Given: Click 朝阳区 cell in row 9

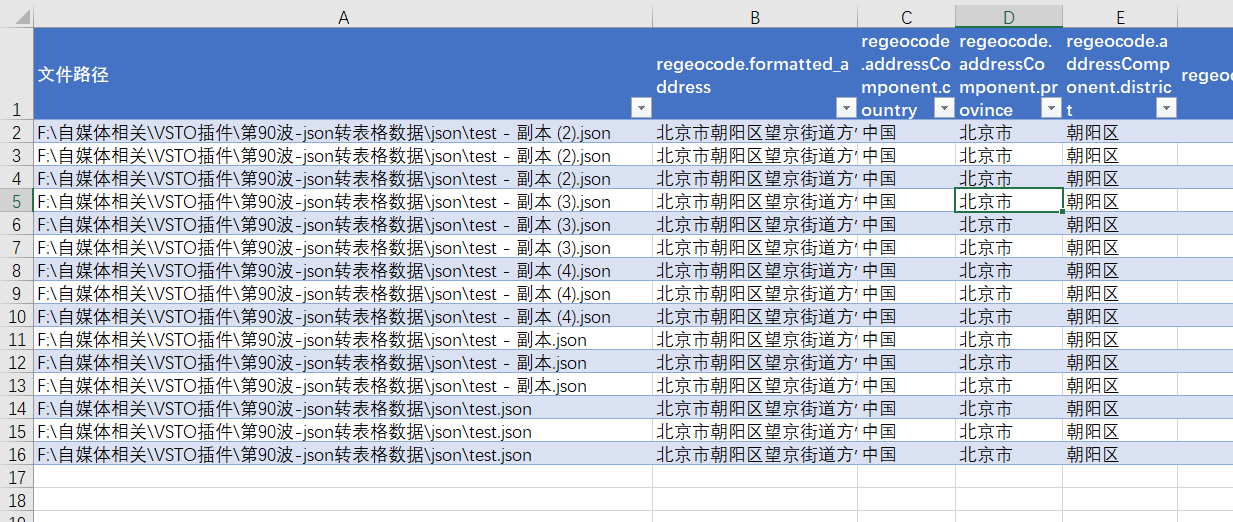Looking at the screenshot, I should (x=1120, y=293).
